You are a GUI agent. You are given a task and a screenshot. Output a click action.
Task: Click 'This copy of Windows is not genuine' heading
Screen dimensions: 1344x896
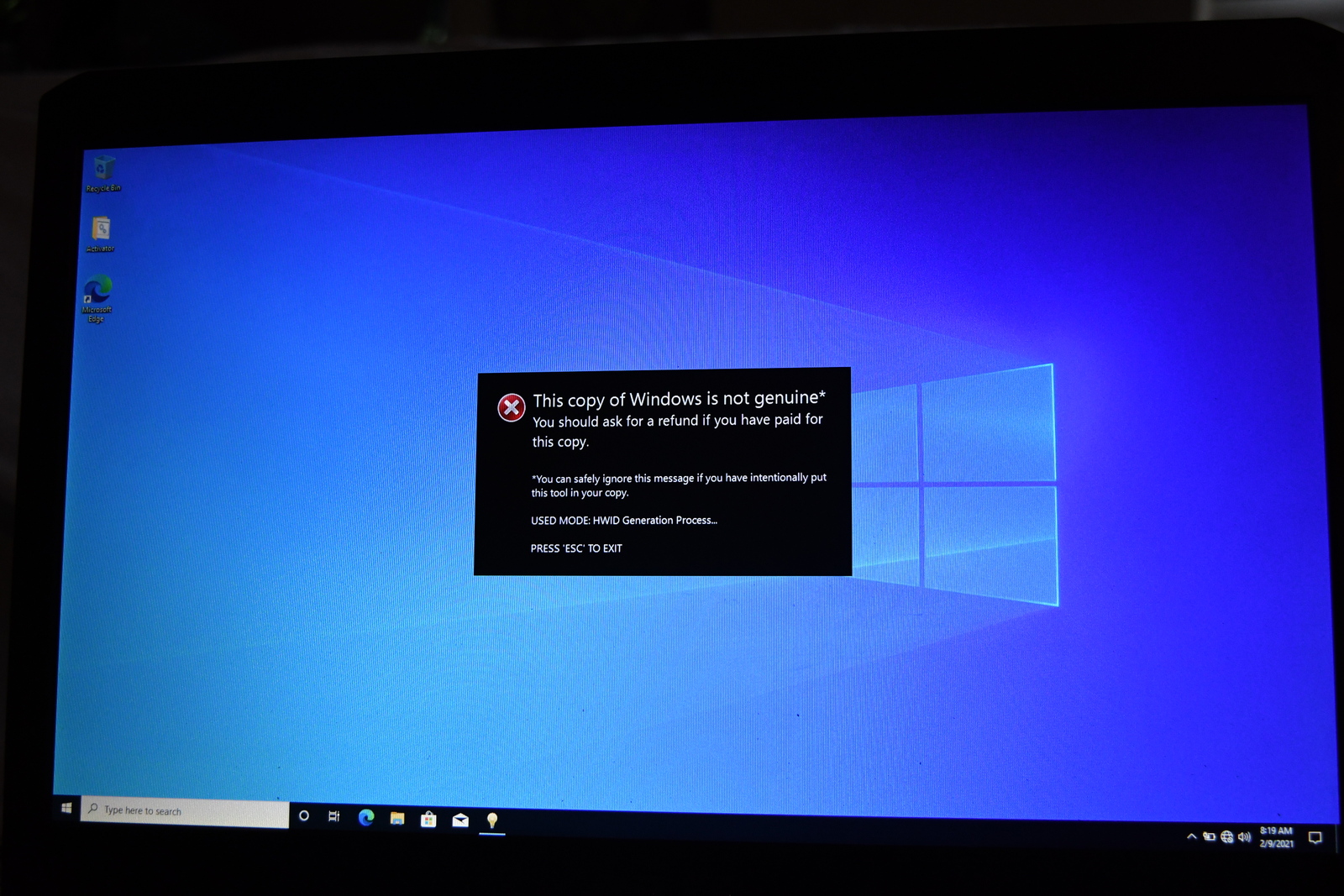(679, 399)
